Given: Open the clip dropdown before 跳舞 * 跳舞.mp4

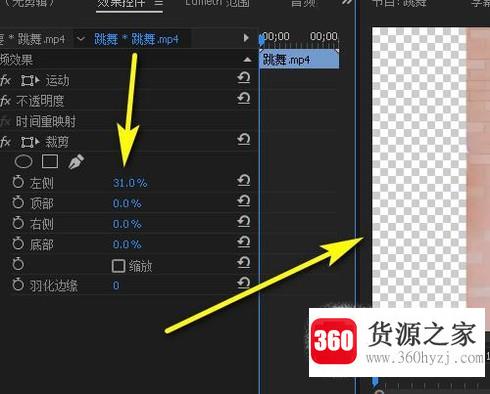Looking at the screenshot, I should [x=80, y=39].
